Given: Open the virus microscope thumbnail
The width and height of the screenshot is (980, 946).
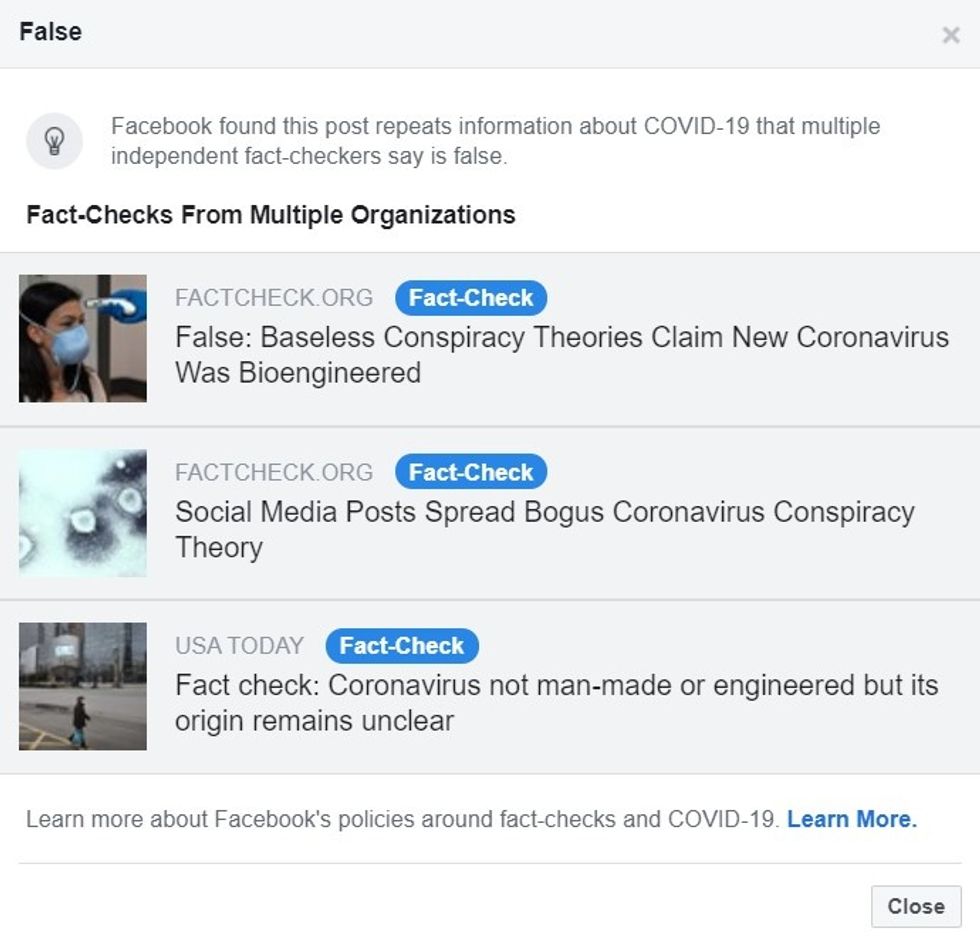Looking at the screenshot, I should (82, 512).
